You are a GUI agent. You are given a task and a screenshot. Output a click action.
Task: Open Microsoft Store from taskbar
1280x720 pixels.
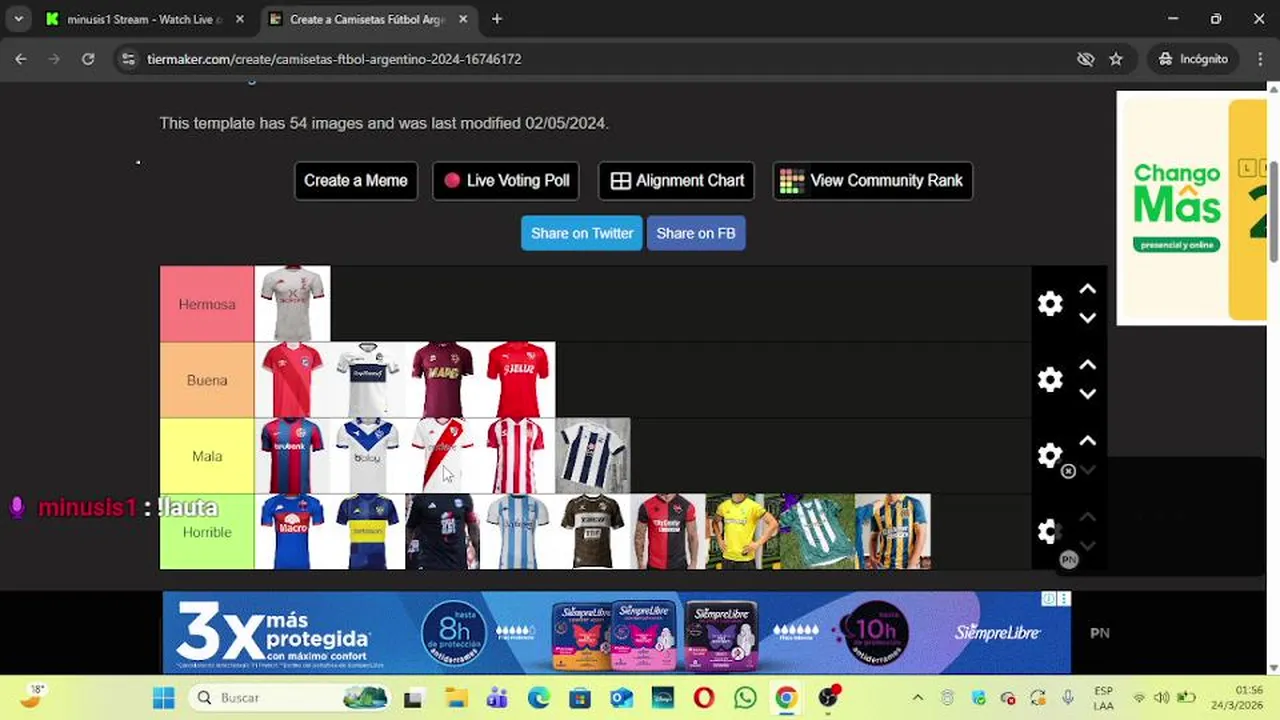[x=580, y=698]
